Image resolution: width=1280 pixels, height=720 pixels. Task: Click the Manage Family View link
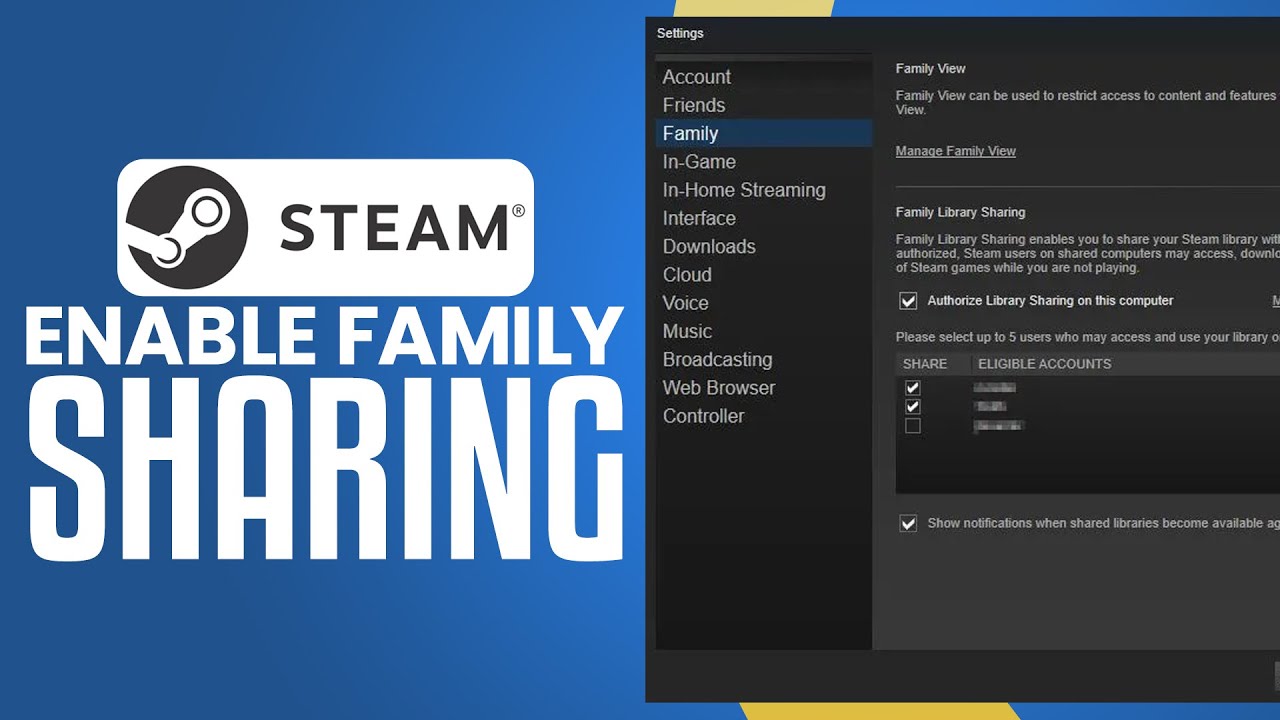pyautogui.click(x=955, y=151)
